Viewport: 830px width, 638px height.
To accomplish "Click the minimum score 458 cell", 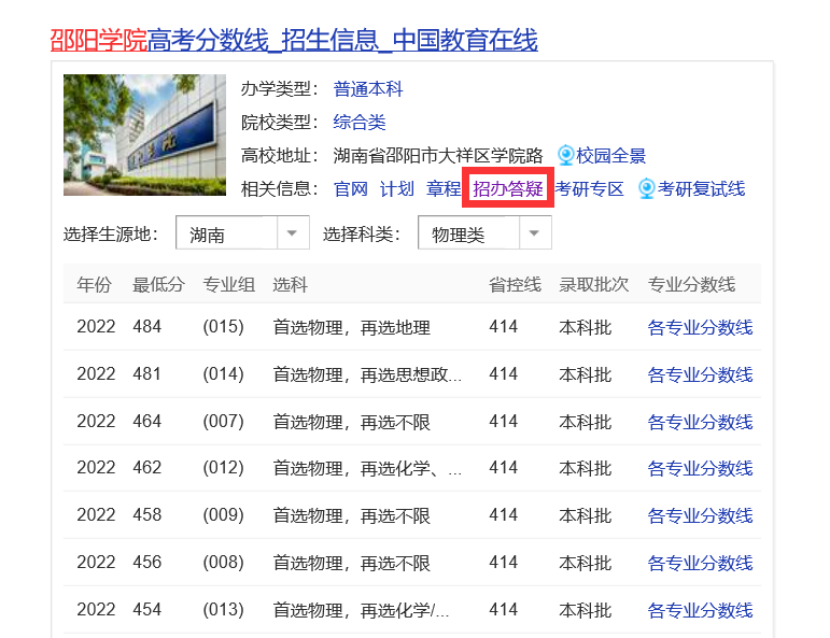I will click(147, 515).
